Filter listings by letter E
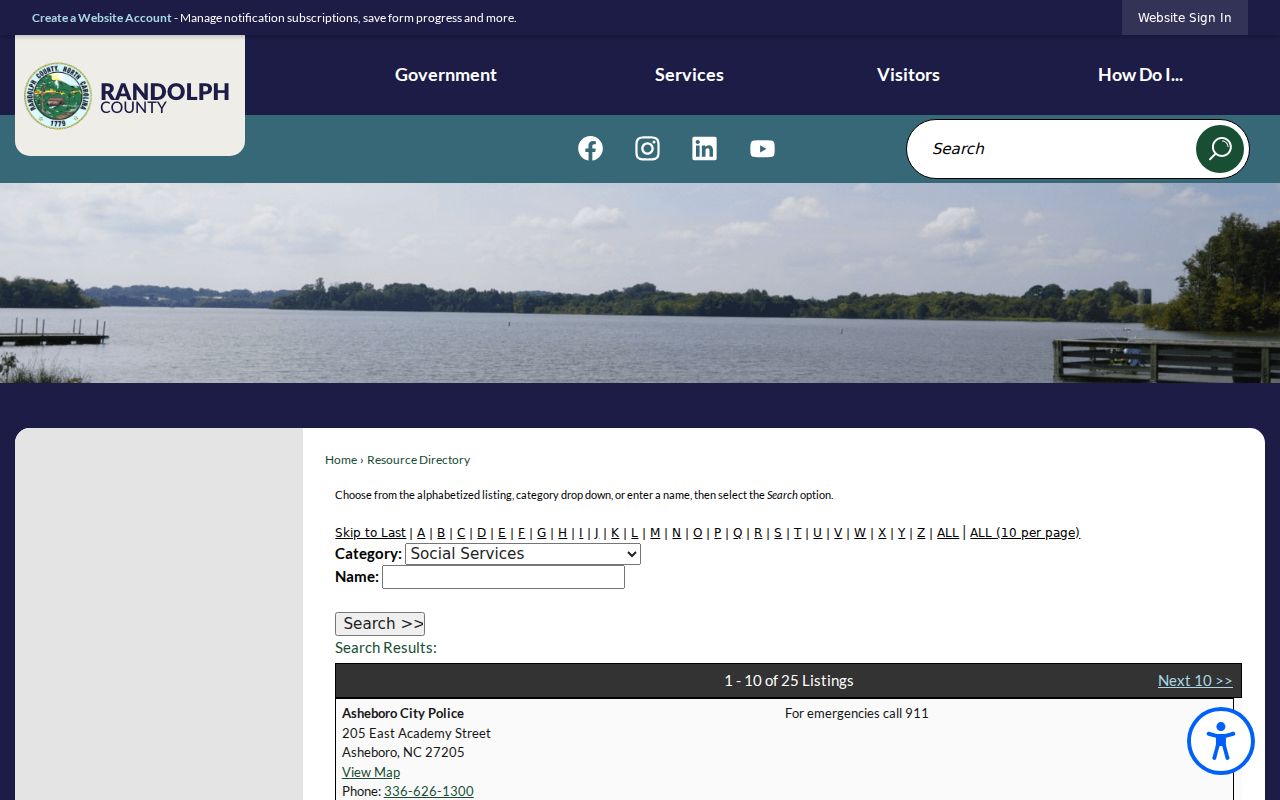 502,532
